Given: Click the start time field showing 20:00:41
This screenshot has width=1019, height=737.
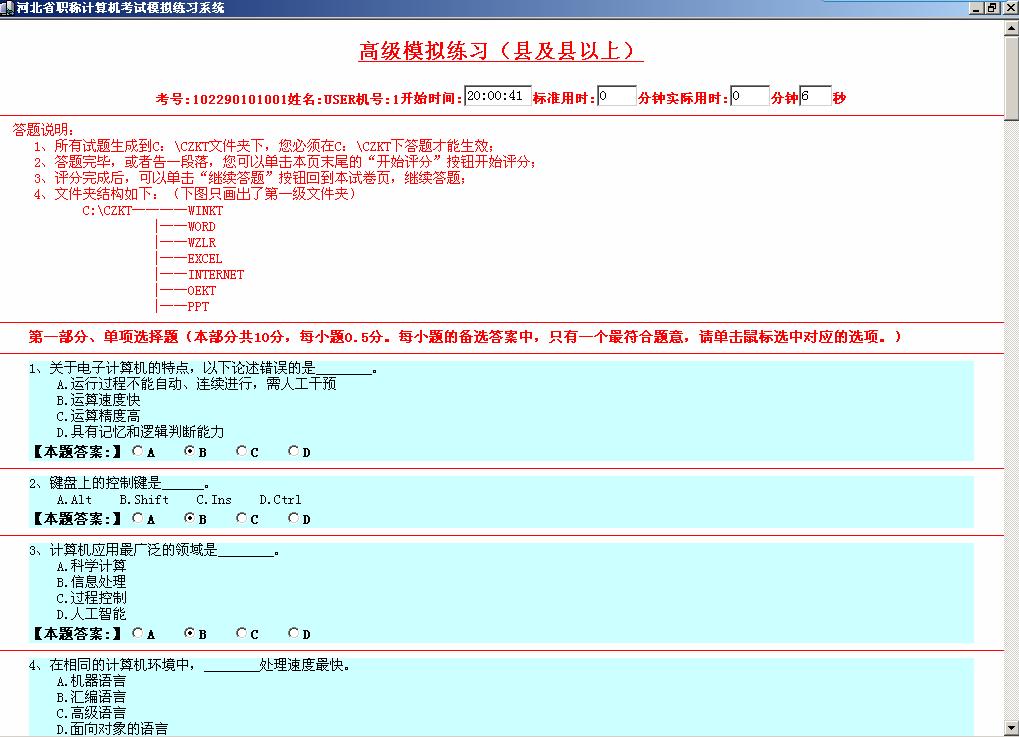Looking at the screenshot, I should click(x=497, y=95).
